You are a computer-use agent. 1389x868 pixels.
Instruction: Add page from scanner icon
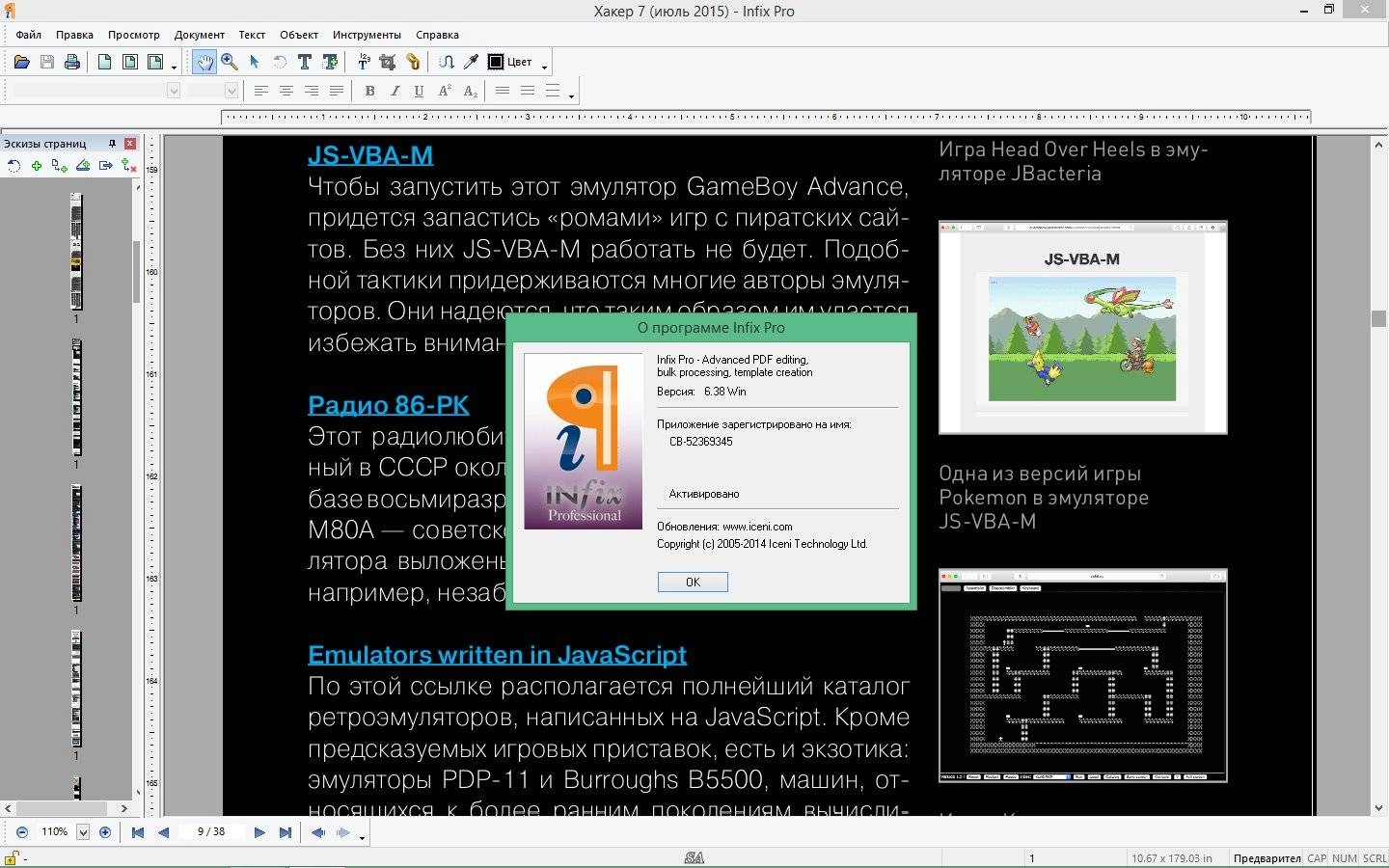point(83,166)
